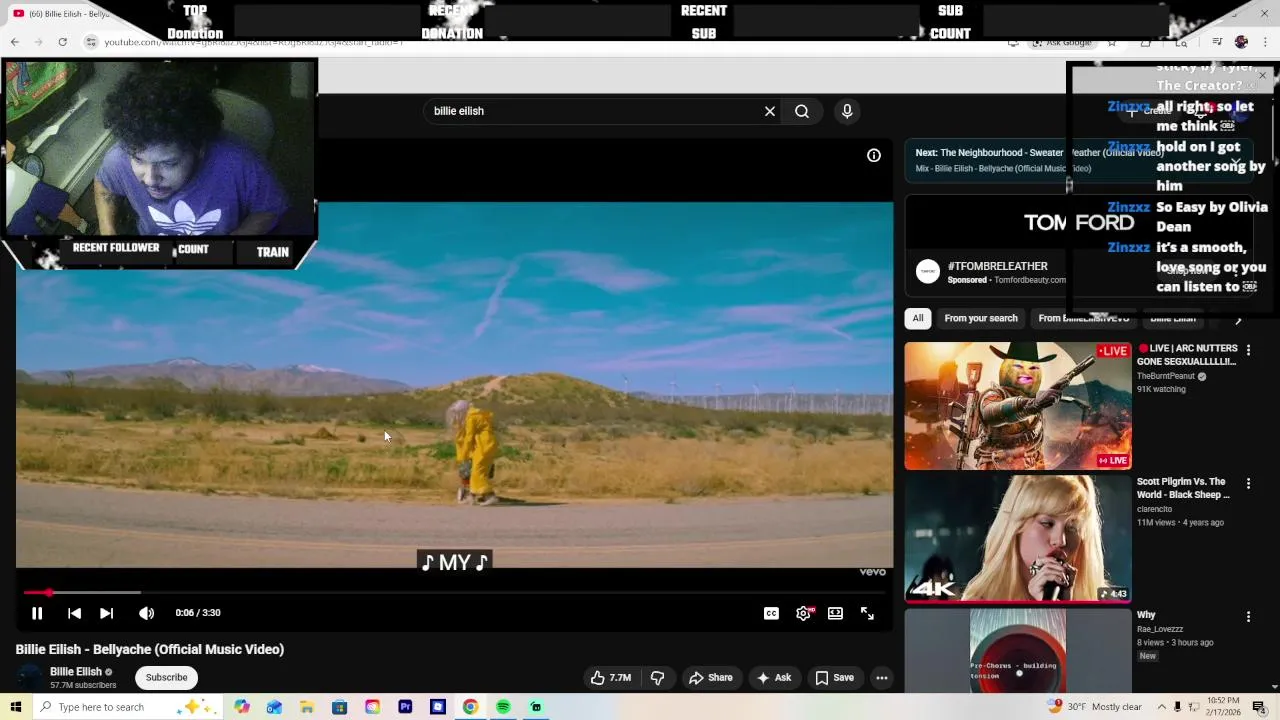Viewport: 1280px width, 720px height.
Task: Open the video info card icon
Action: pyautogui.click(x=874, y=155)
